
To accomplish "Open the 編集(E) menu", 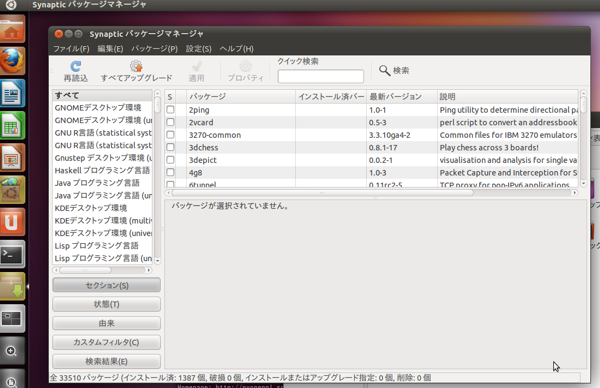I will [x=110, y=49].
